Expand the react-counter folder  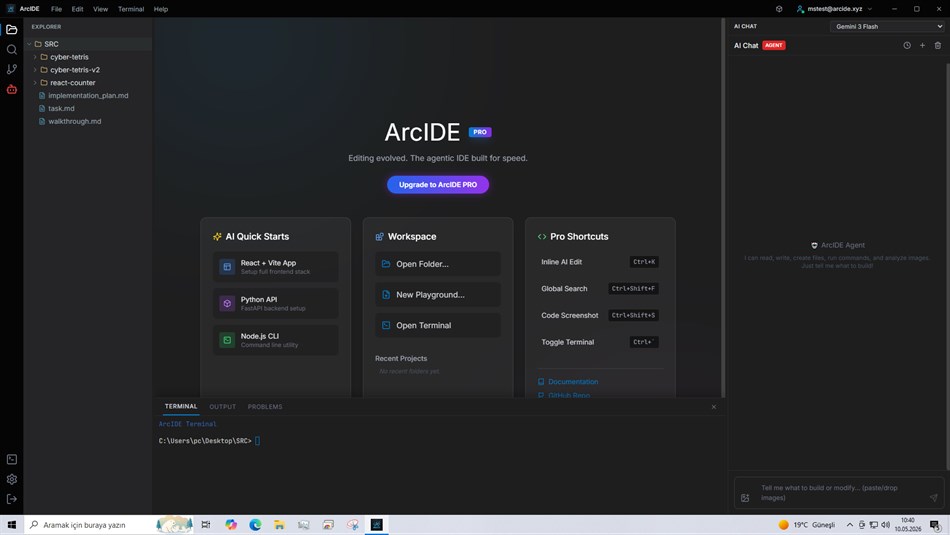[x=35, y=82]
